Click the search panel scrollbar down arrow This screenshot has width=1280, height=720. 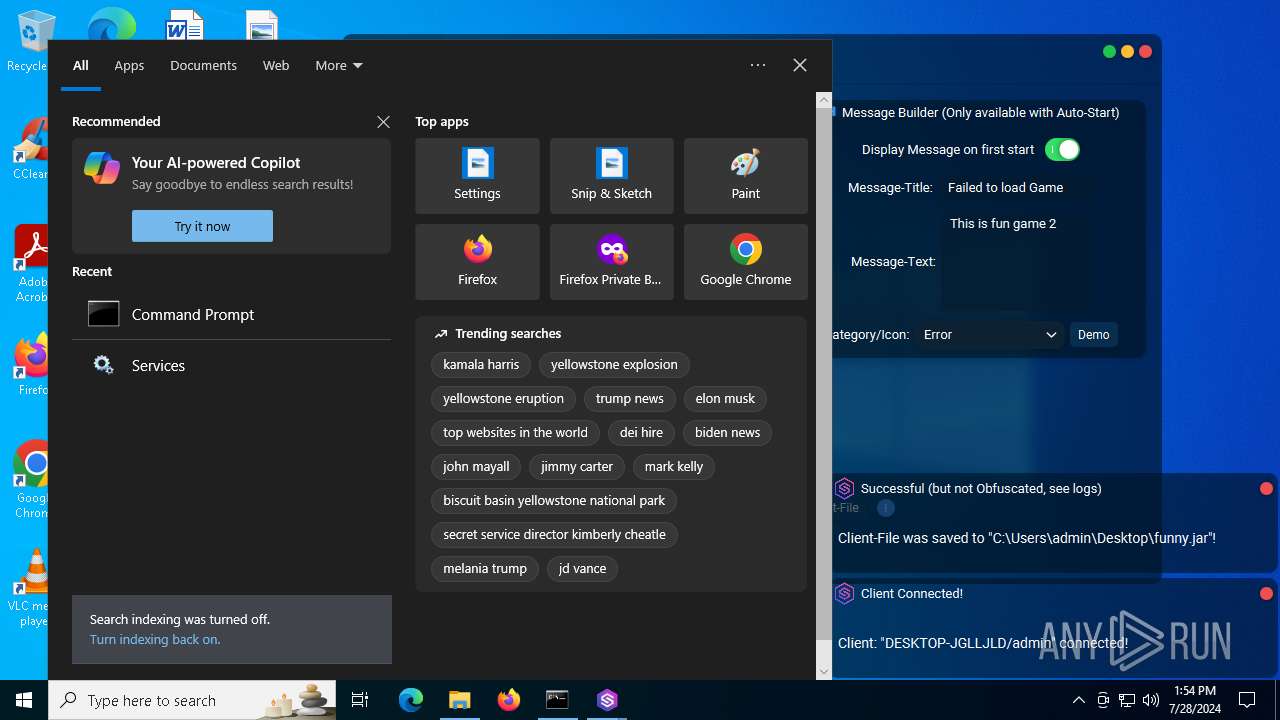824,672
